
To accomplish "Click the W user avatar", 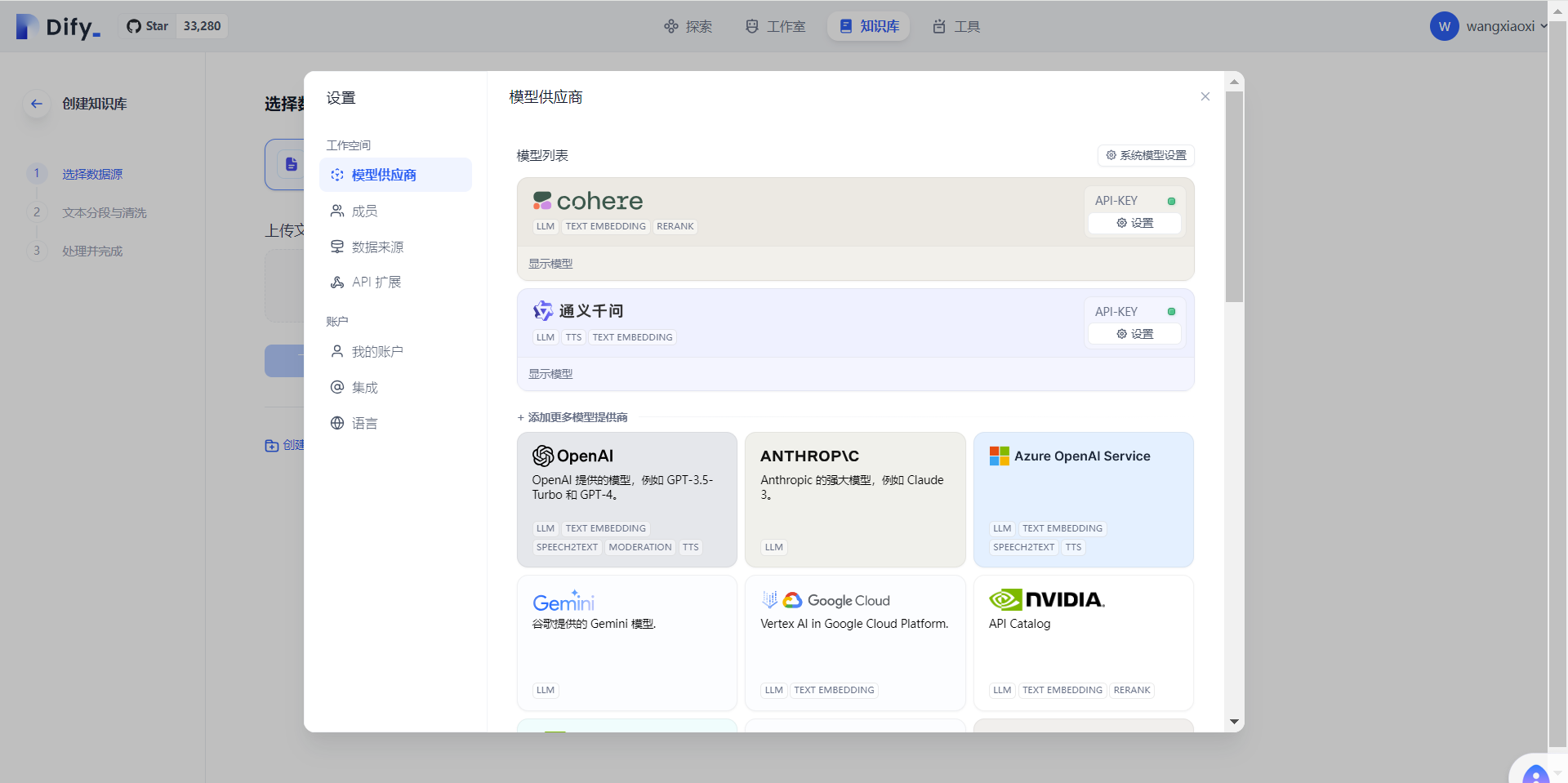I will (1444, 26).
